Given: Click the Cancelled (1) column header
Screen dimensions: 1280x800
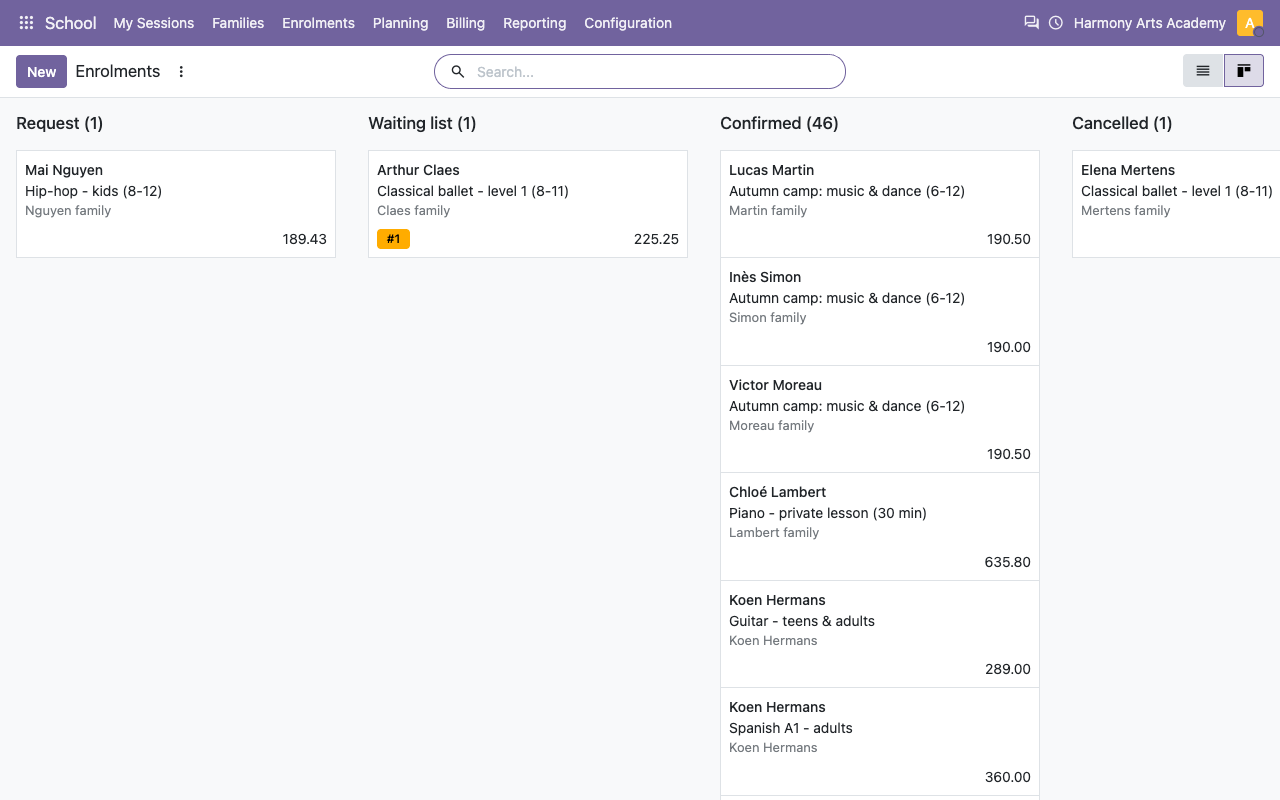Looking at the screenshot, I should (1122, 123).
